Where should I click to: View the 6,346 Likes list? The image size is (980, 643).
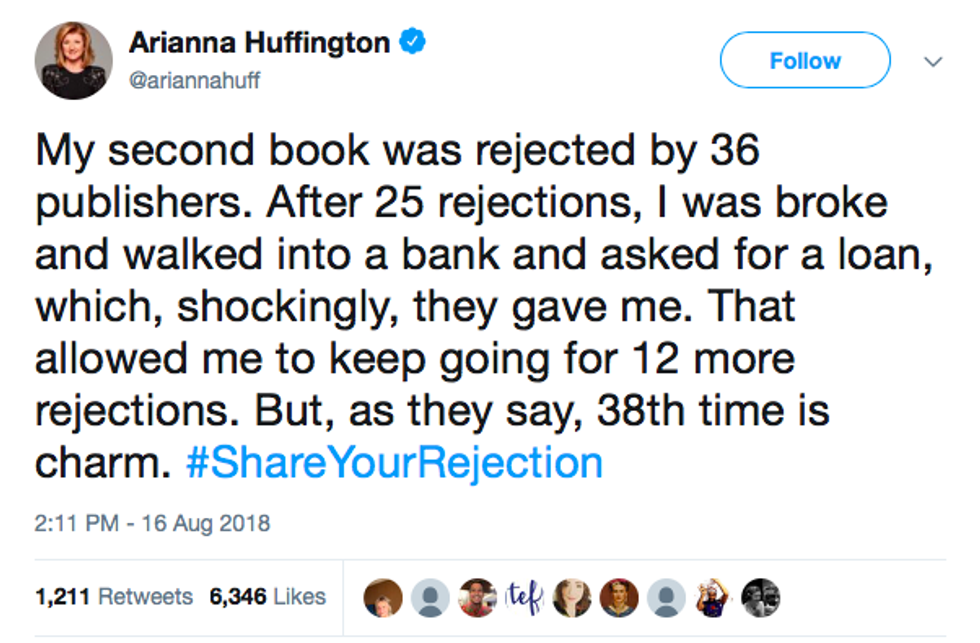point(267,597)
